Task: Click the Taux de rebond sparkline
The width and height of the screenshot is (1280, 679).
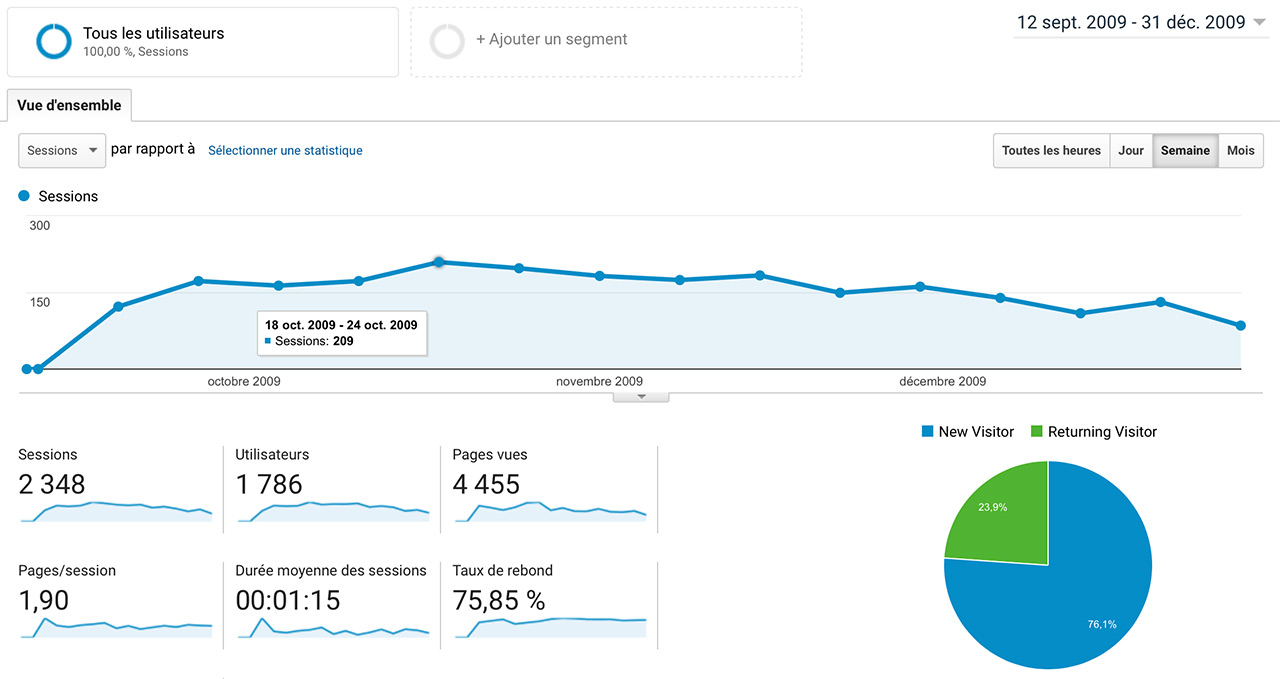Action: 549,627
